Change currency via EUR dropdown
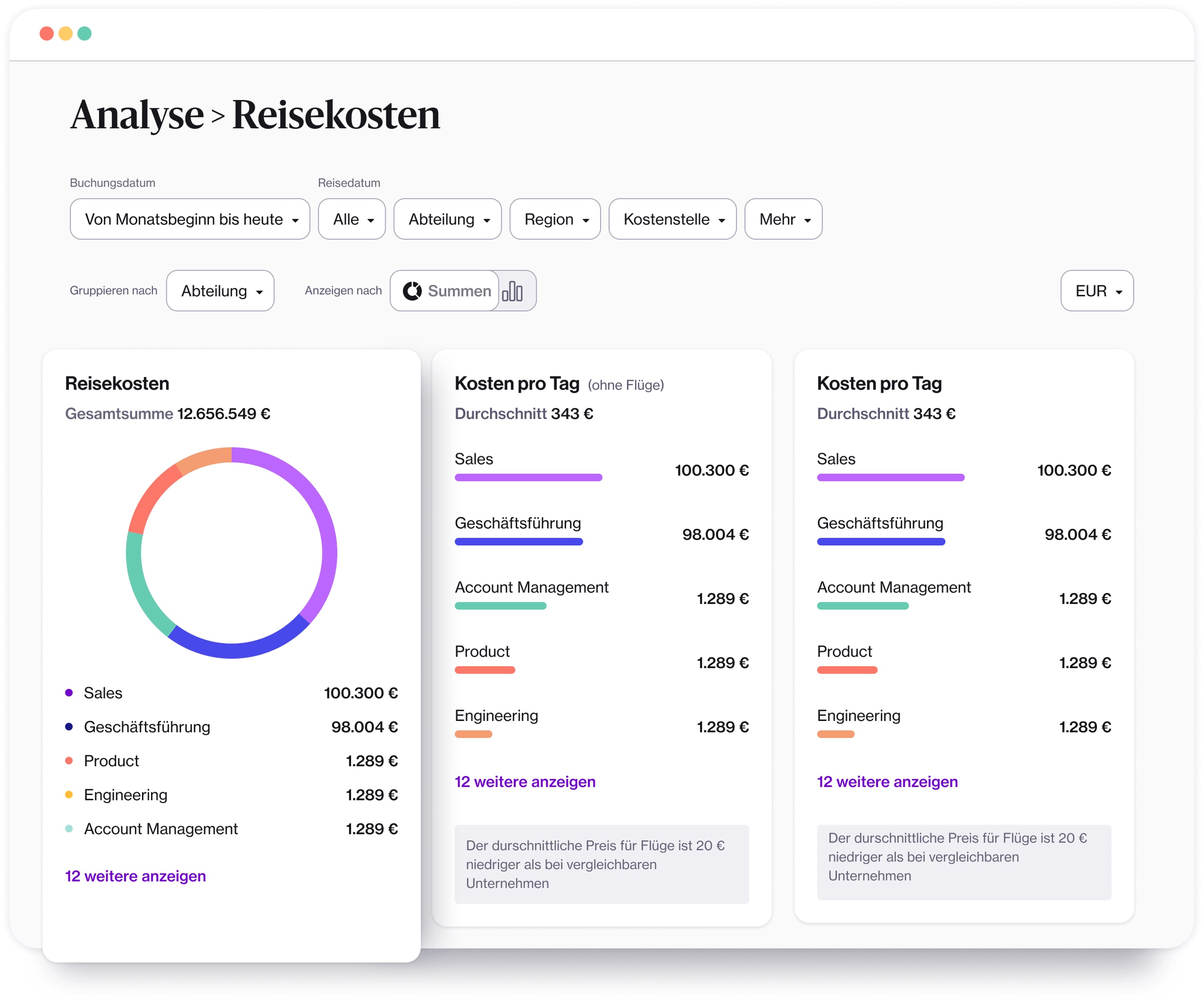Screen dimensions: 1204x1005 coord(1096,291)
